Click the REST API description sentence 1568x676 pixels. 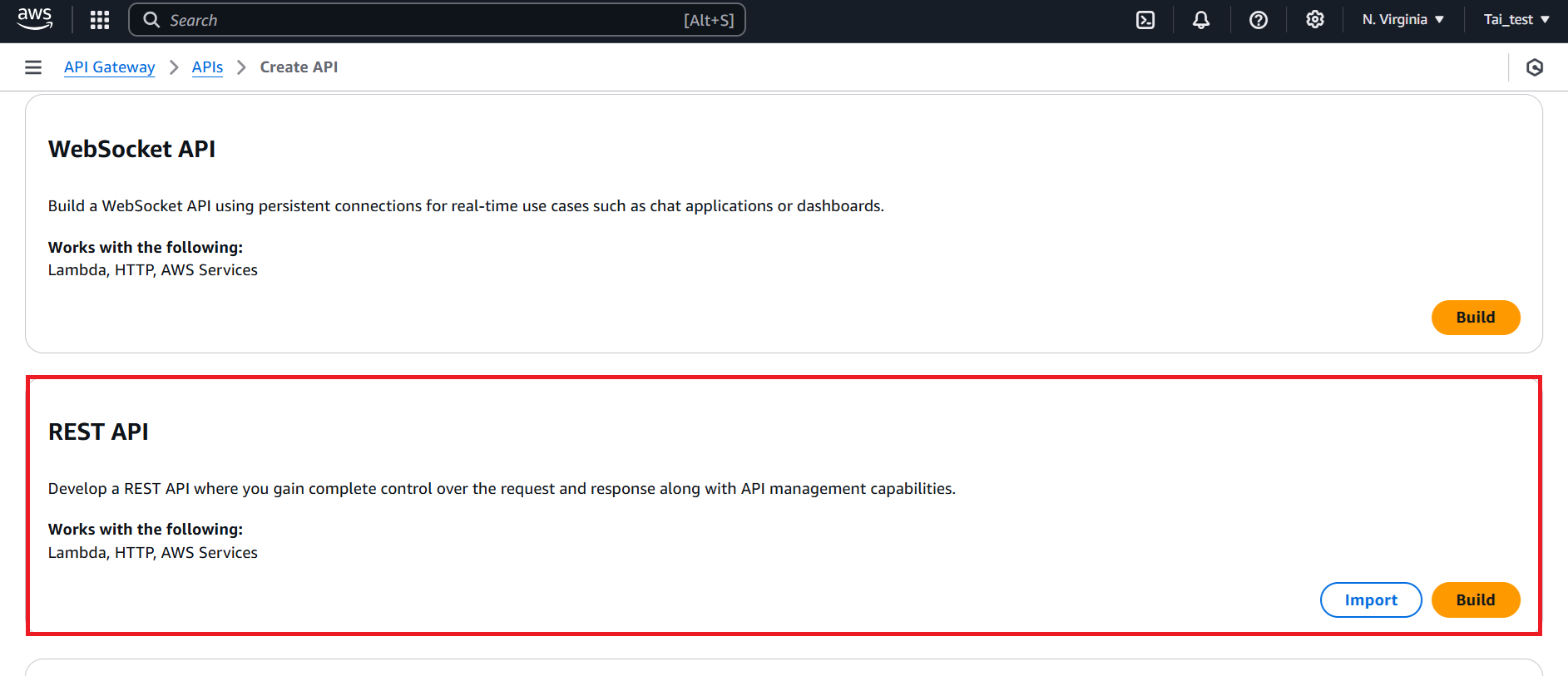point(502,489)
